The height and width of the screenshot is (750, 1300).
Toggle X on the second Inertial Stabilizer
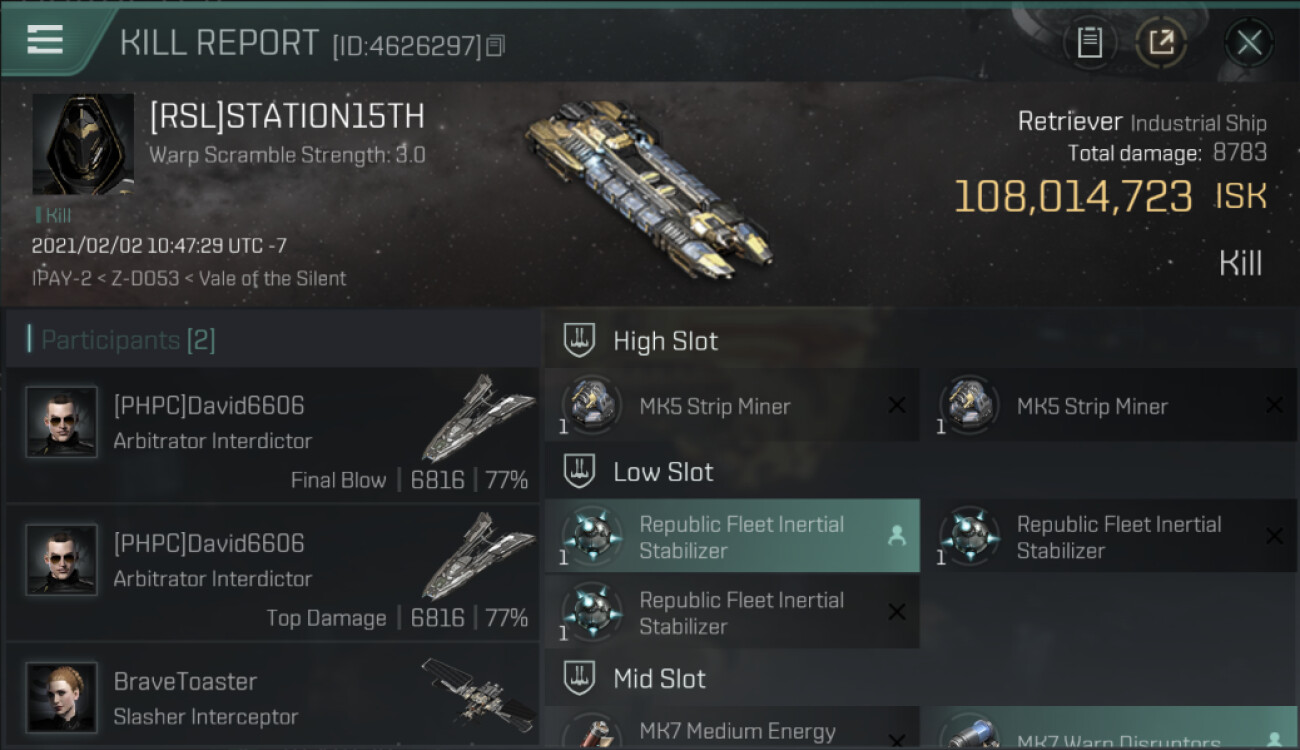1274,537
